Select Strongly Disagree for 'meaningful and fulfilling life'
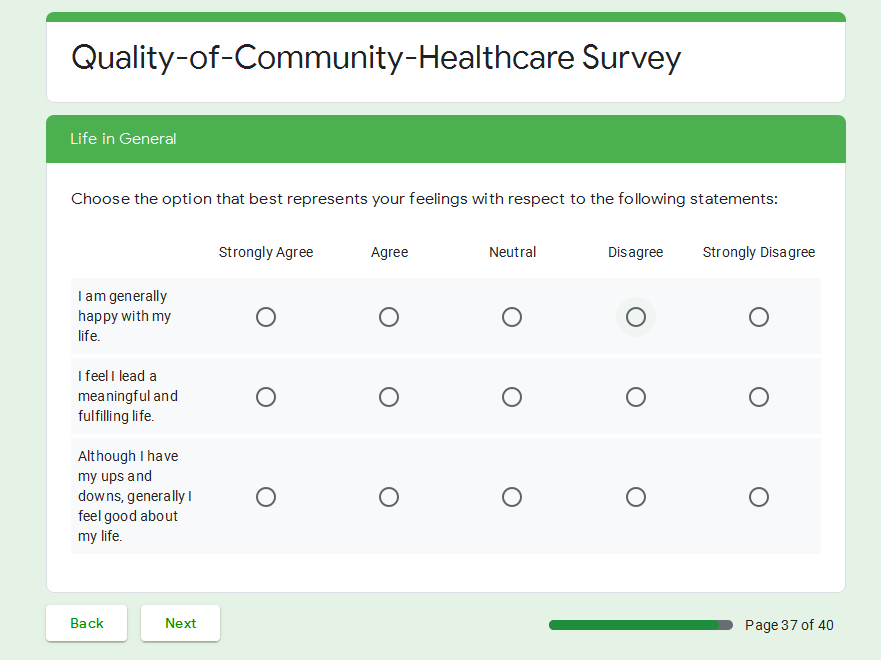The image size is (881, 660). point(759,397)
